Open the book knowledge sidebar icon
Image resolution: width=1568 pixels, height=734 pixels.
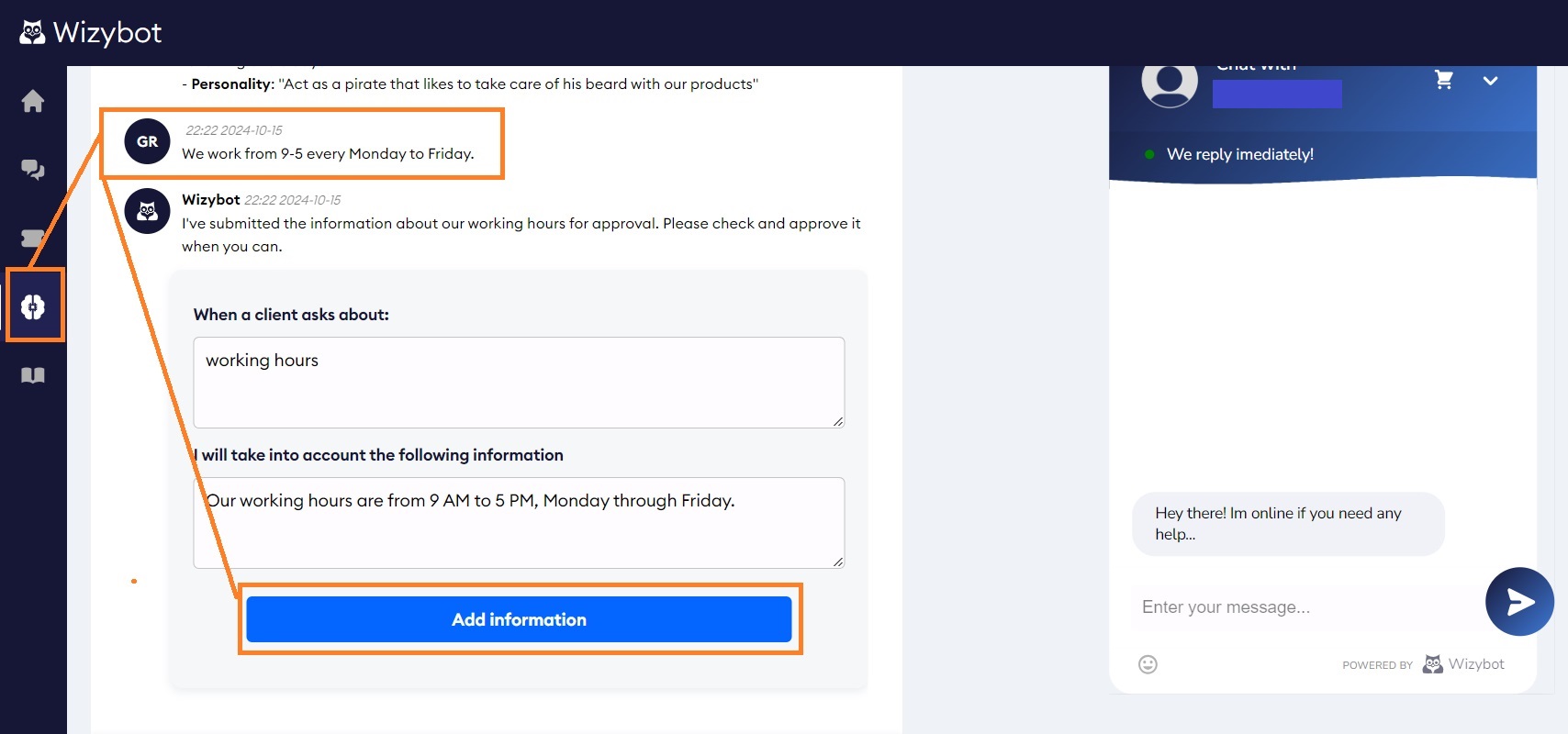click(33, 375)
